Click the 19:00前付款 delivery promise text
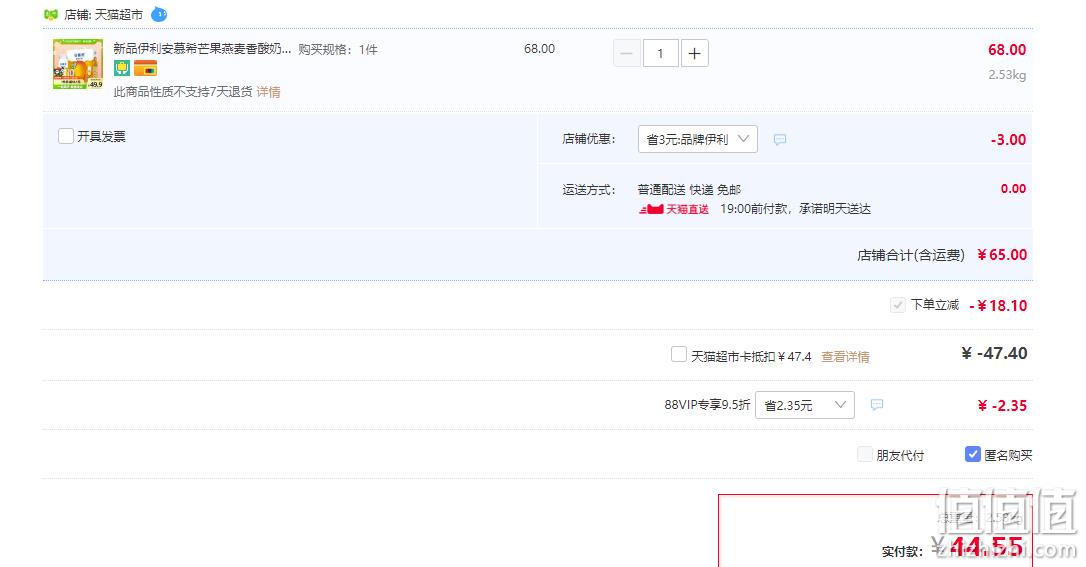Screen dimensions: 1086x567 (795, 209)
